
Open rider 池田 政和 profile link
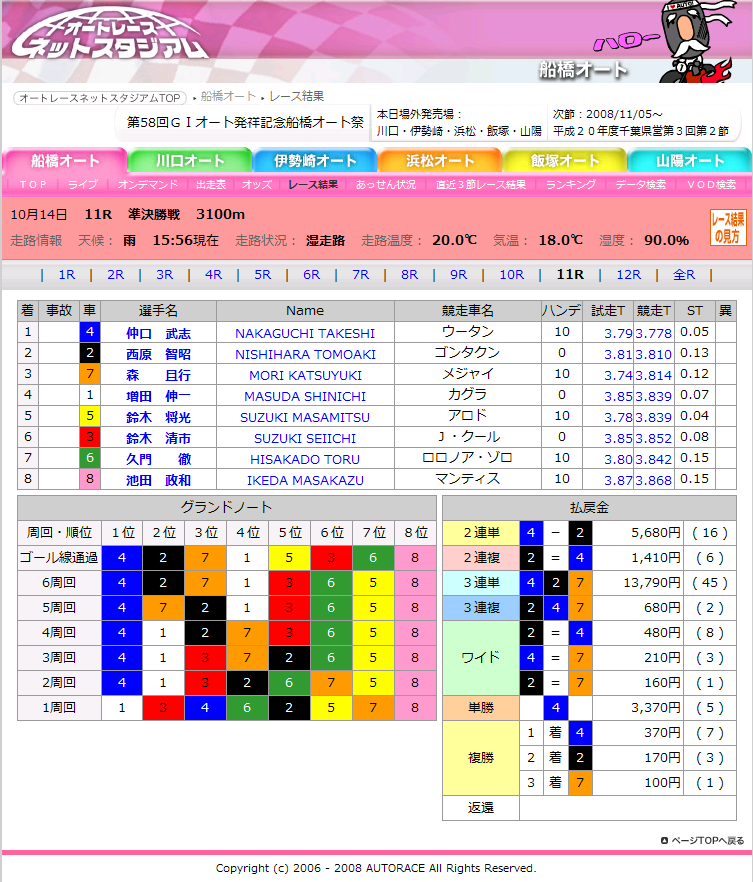158,480
